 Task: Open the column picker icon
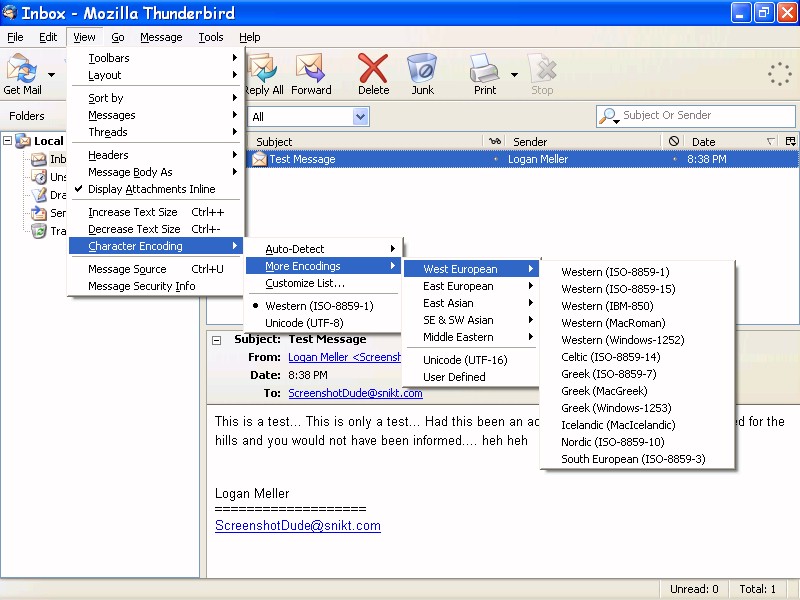coord(790,141)
